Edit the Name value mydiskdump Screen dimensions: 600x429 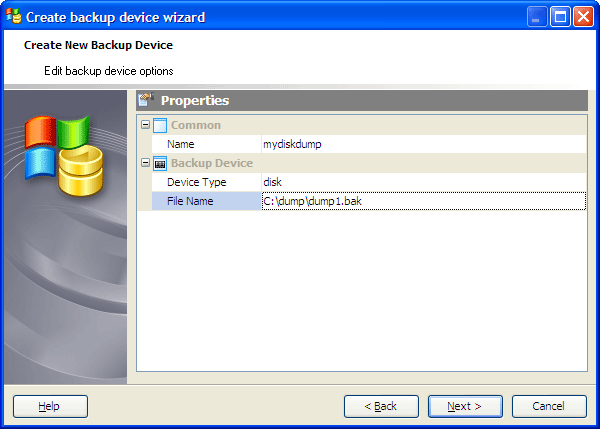420,144
